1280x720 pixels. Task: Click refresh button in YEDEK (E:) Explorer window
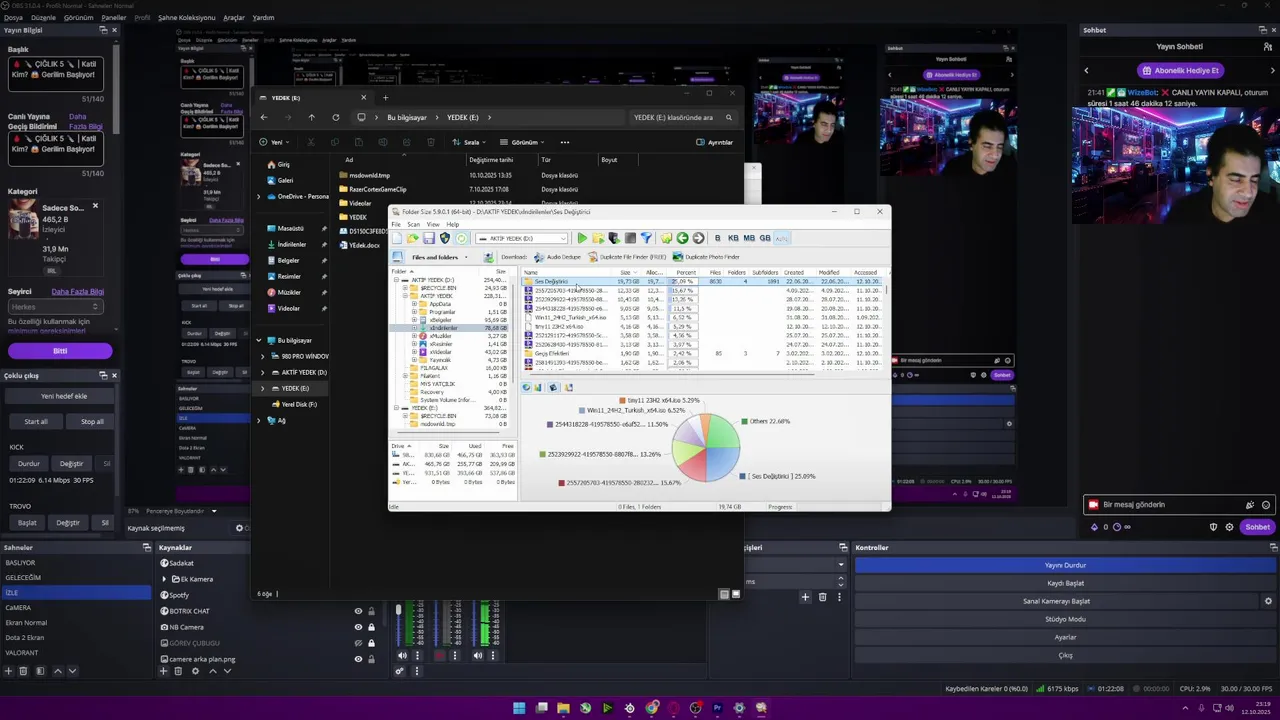335,117
